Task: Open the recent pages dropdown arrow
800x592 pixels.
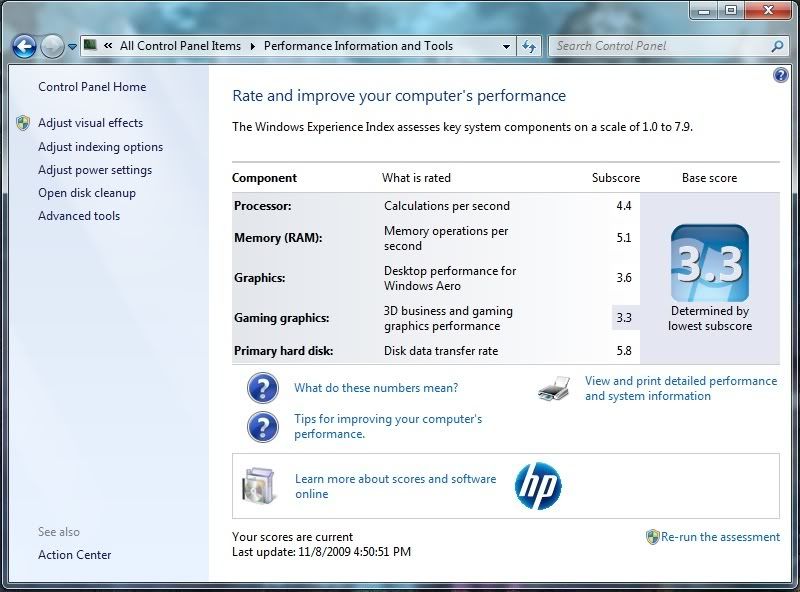Action: click(72, 47)
